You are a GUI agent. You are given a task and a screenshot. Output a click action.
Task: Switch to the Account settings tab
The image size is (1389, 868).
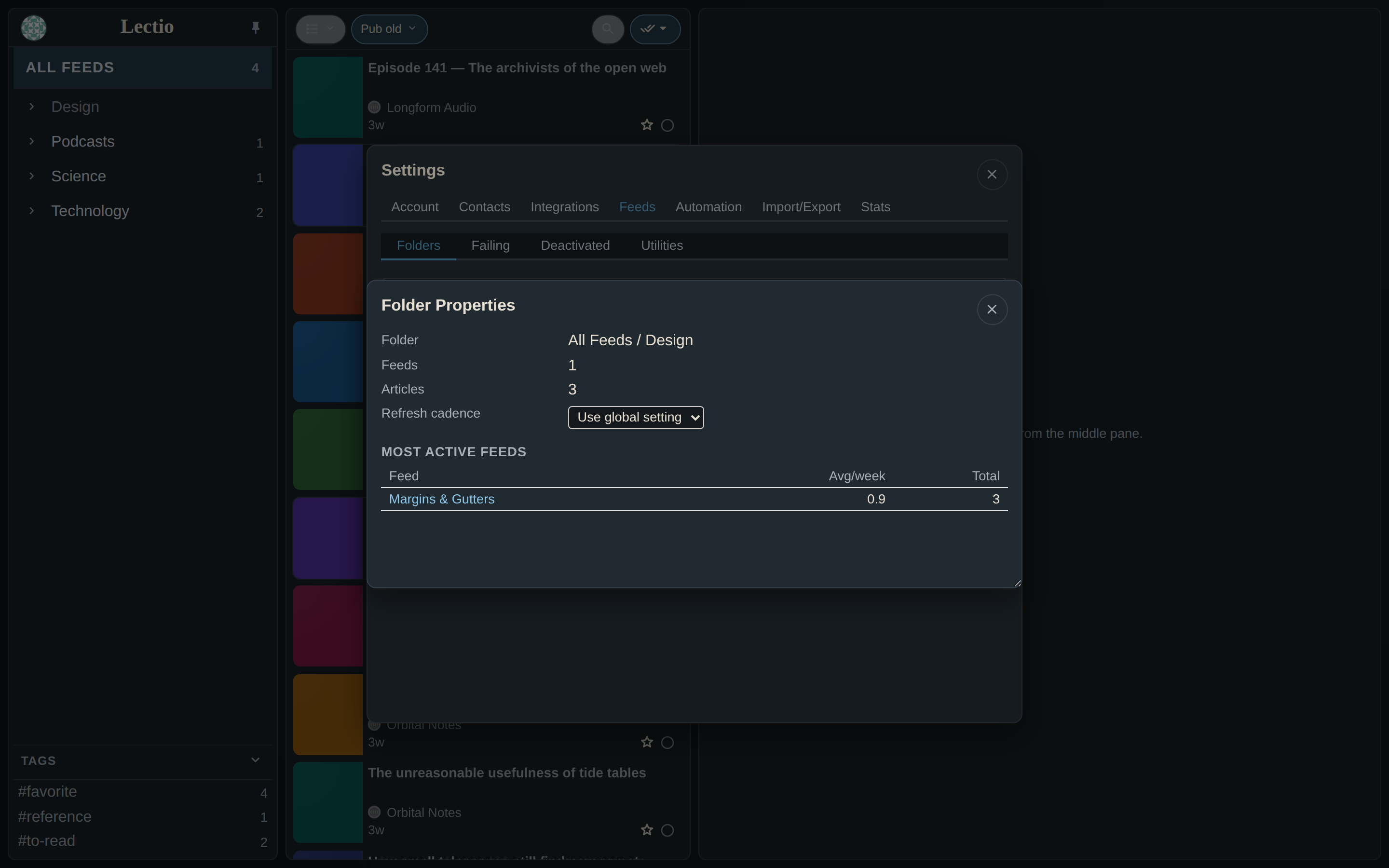[415, 207]
